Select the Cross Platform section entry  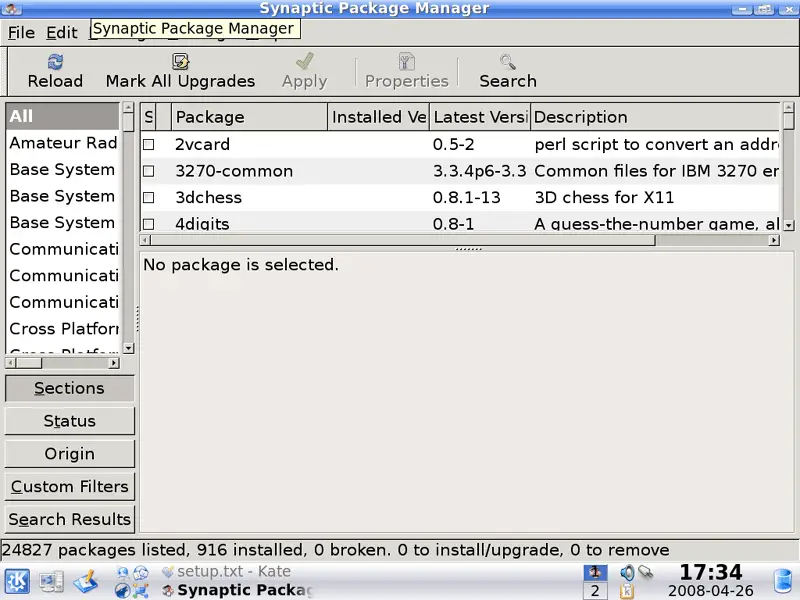(x=63, y=329)
